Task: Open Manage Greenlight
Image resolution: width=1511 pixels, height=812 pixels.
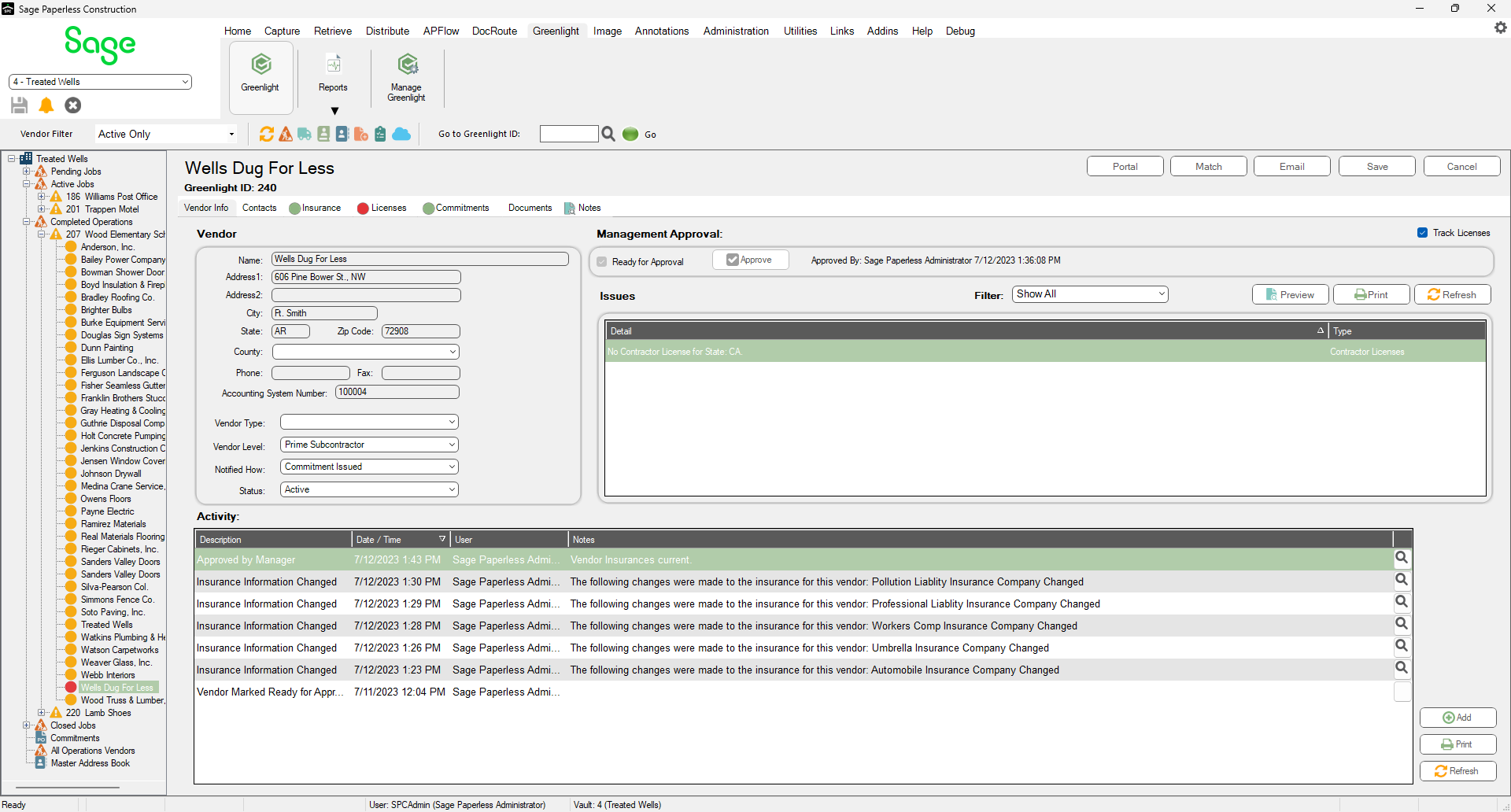Action: click(406, 77)
